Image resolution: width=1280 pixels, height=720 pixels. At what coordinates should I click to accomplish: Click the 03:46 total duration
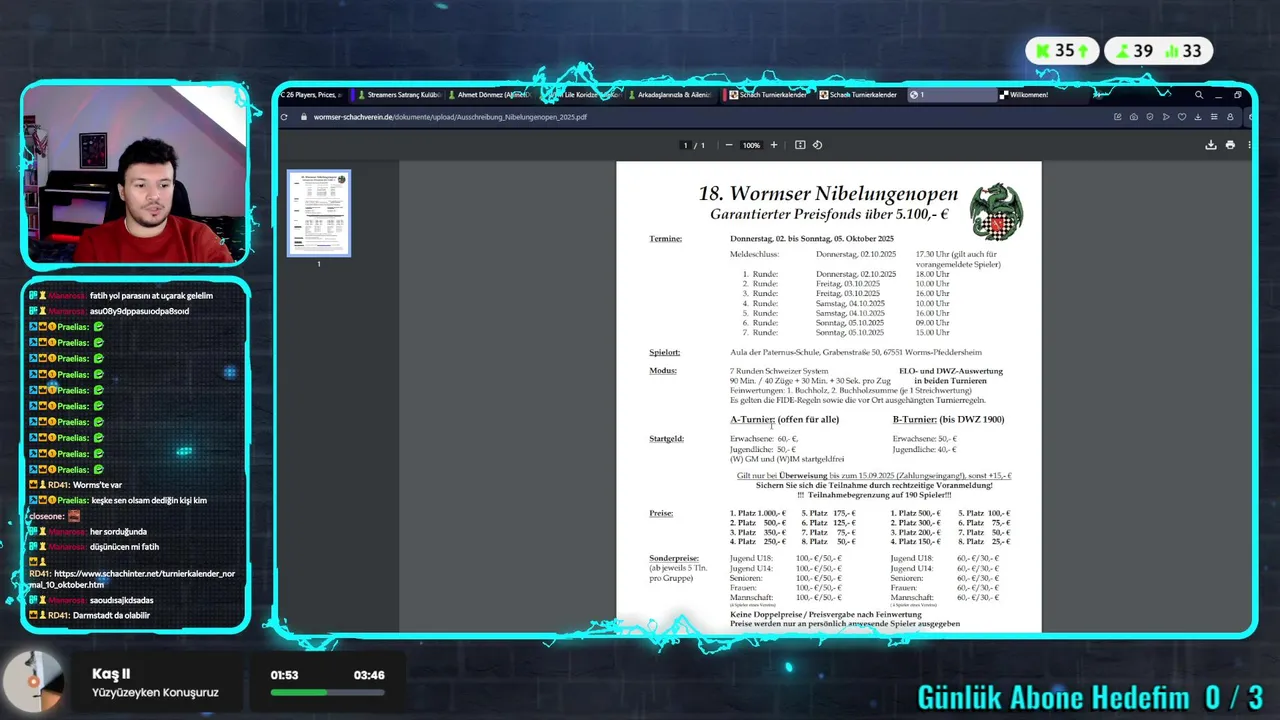point(369,675)
